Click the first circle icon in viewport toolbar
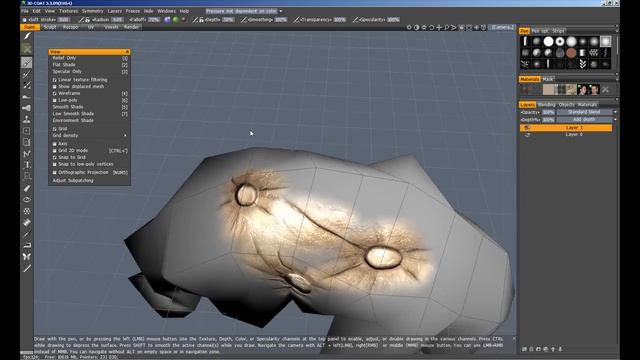 click(409, 27)
